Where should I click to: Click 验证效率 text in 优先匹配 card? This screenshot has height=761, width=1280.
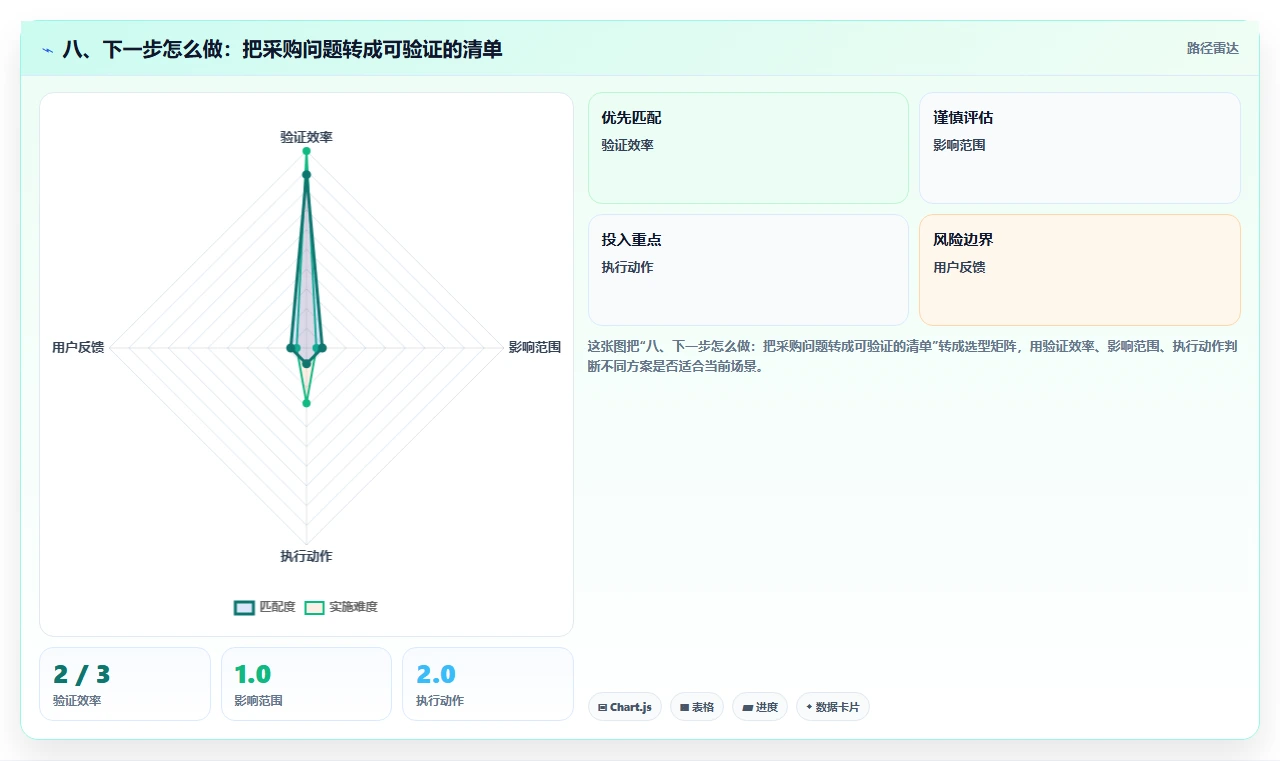(627, 145)
